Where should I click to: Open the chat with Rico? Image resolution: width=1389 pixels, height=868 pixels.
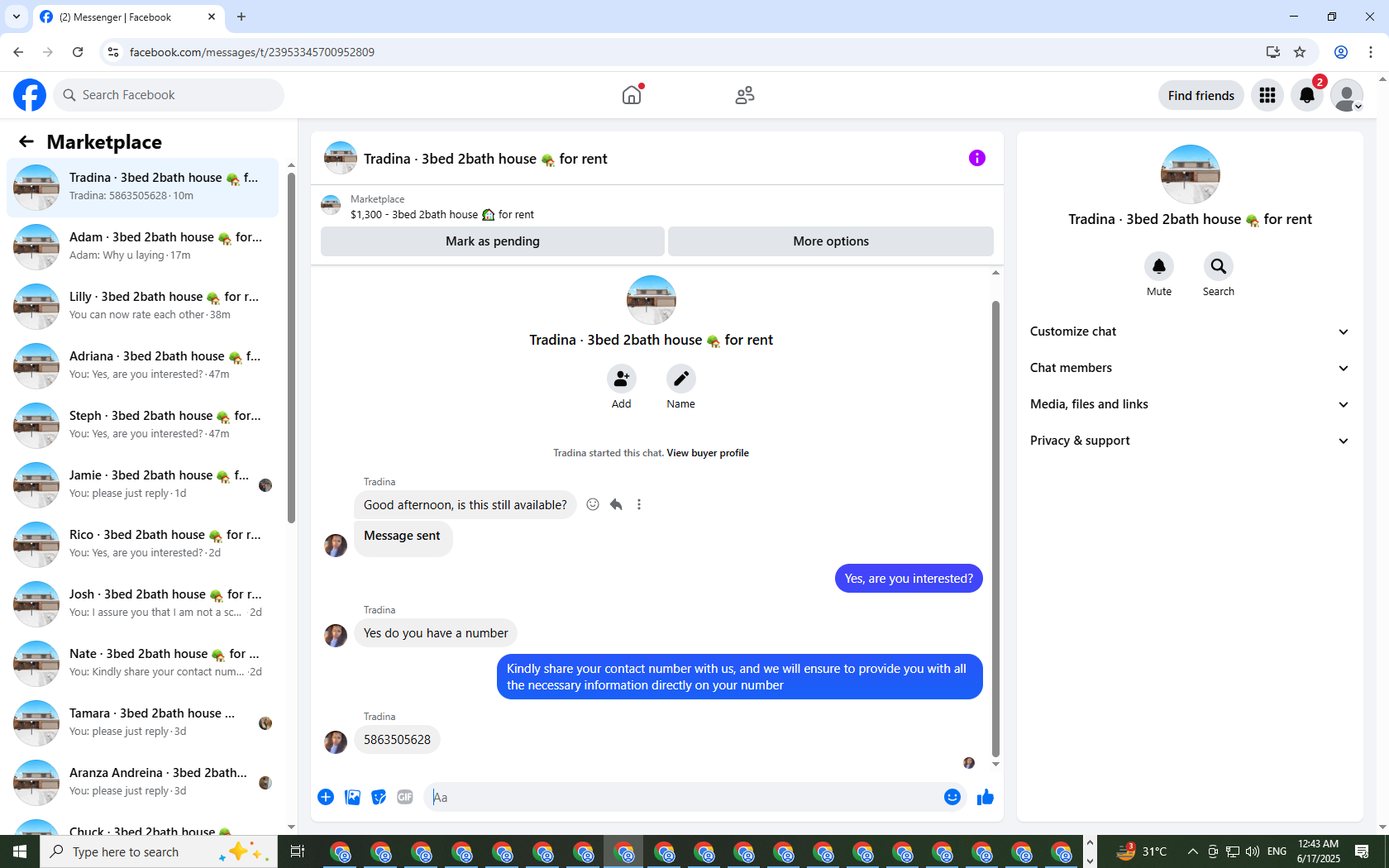tap(142, 544)
